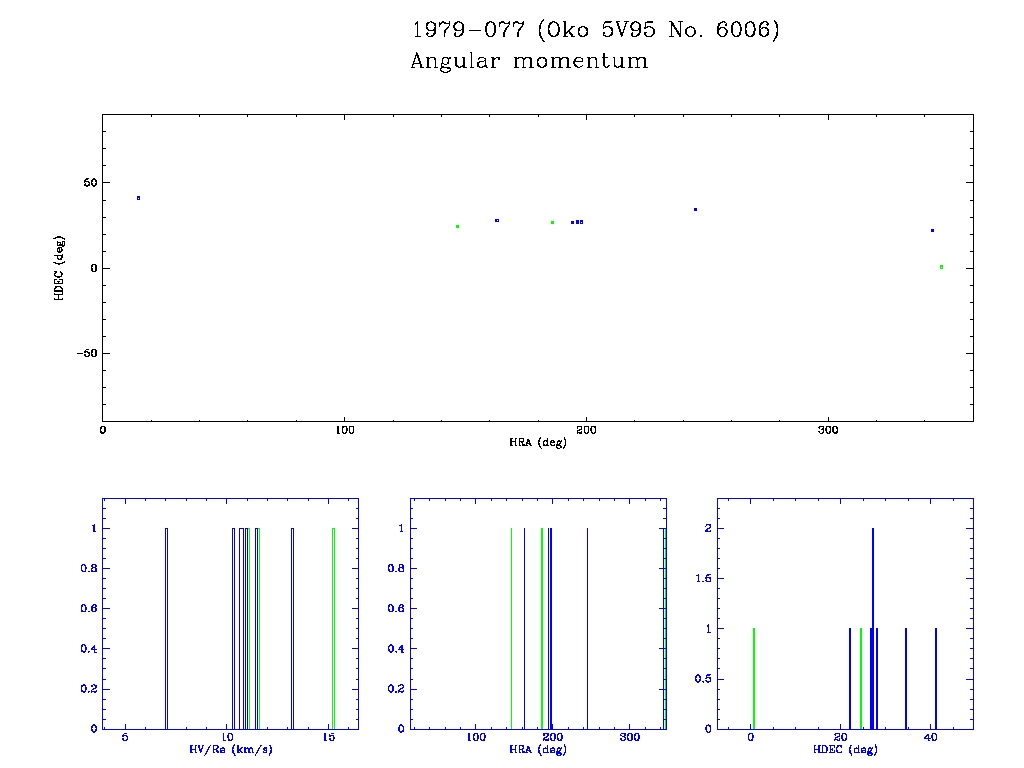Click the "1.5" tick label on the HDEC histogram
Screen dimensions: 1024x768
(703, 579)
